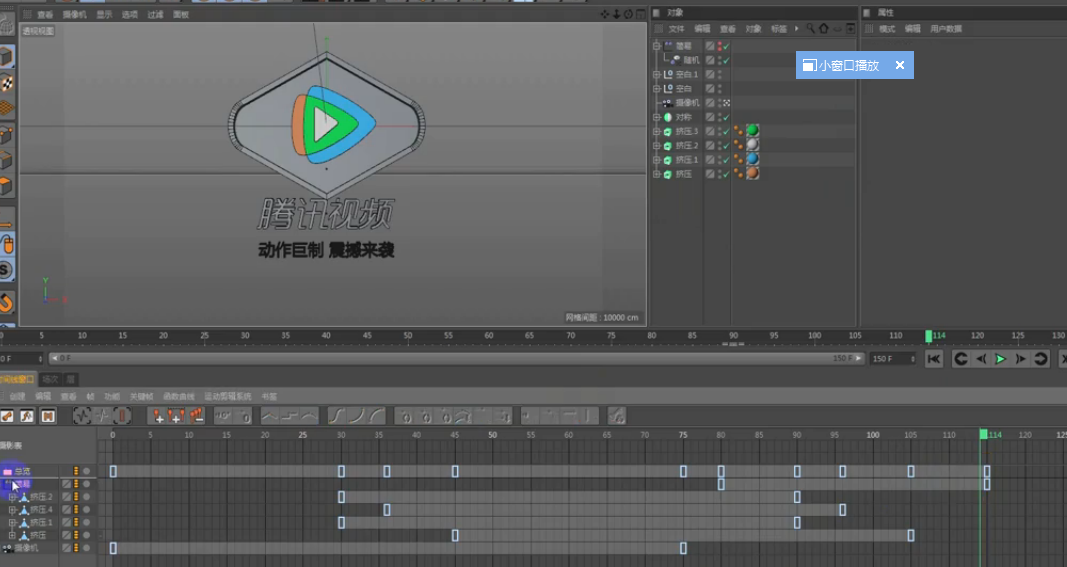Expand the 空白.1 object in object manager
Screen dimensions: 1067x567
pyautogui.click(x=657, y=74)
